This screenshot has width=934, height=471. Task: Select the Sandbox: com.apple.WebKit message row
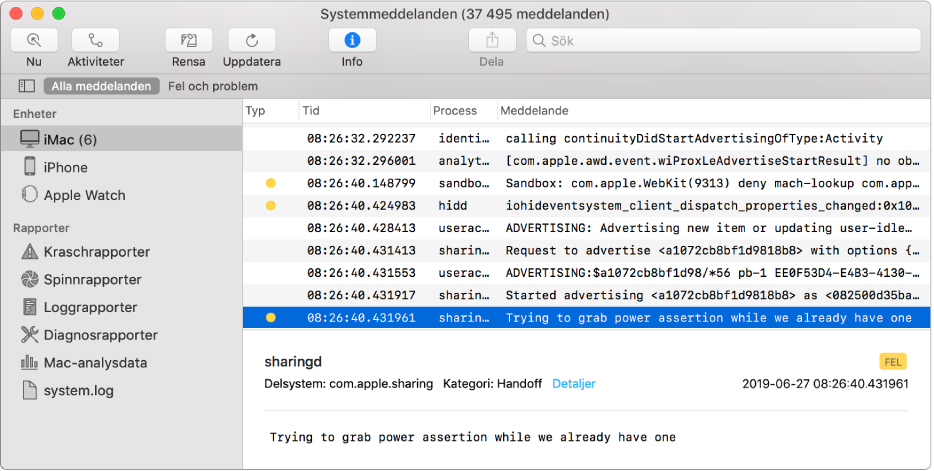point(586,183)
